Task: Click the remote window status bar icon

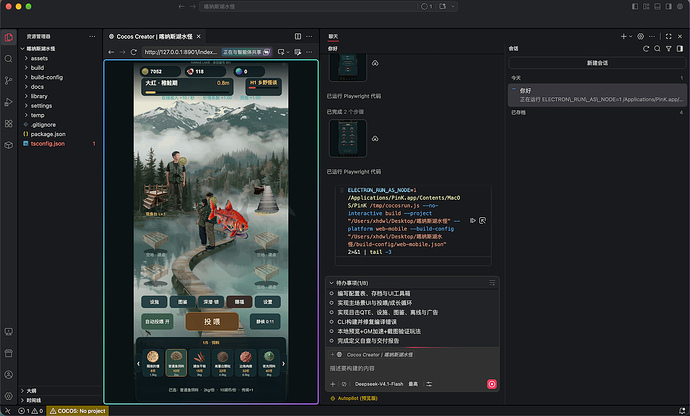Action: 7,411
